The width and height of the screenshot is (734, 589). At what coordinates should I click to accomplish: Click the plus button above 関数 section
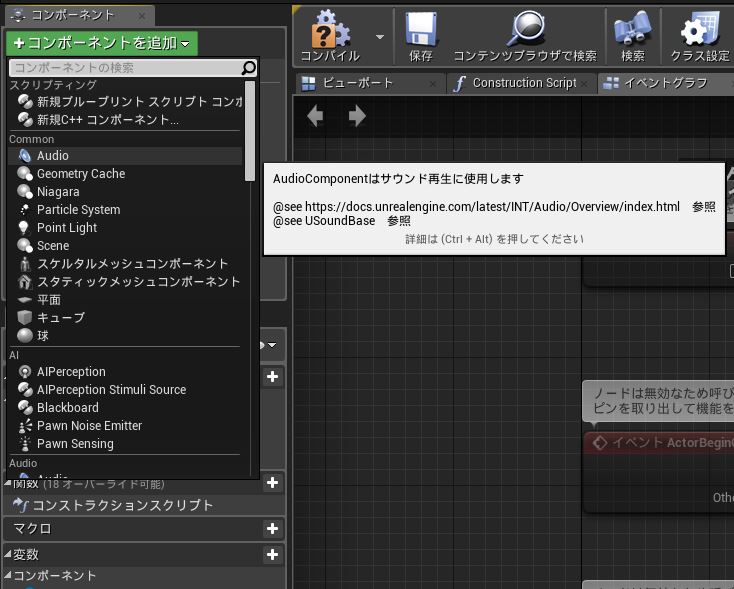pos(272,377)
